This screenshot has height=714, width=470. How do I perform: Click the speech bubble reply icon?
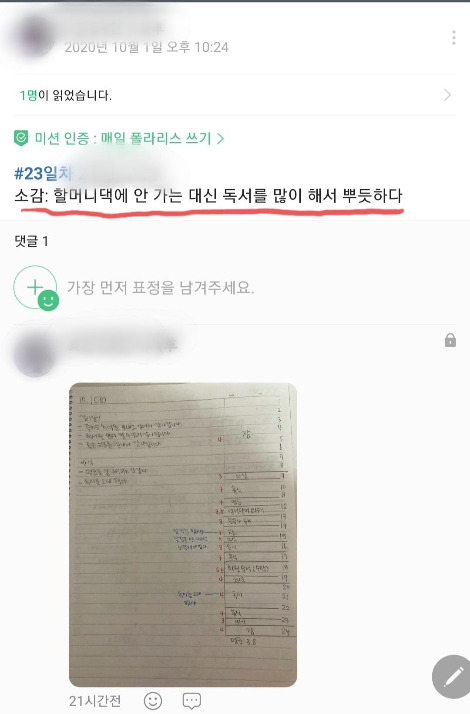tap(192, 700)
